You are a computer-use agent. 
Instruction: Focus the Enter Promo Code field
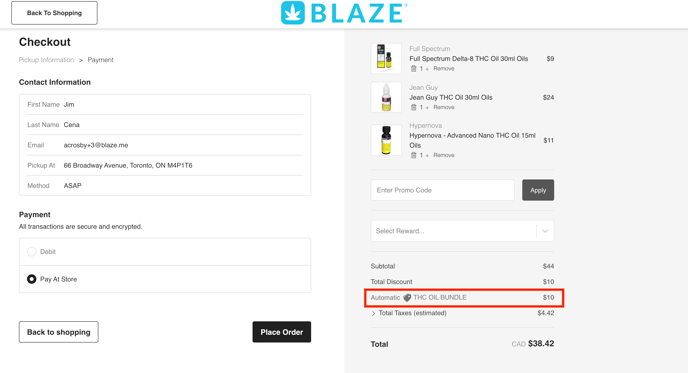click(442, 190)
